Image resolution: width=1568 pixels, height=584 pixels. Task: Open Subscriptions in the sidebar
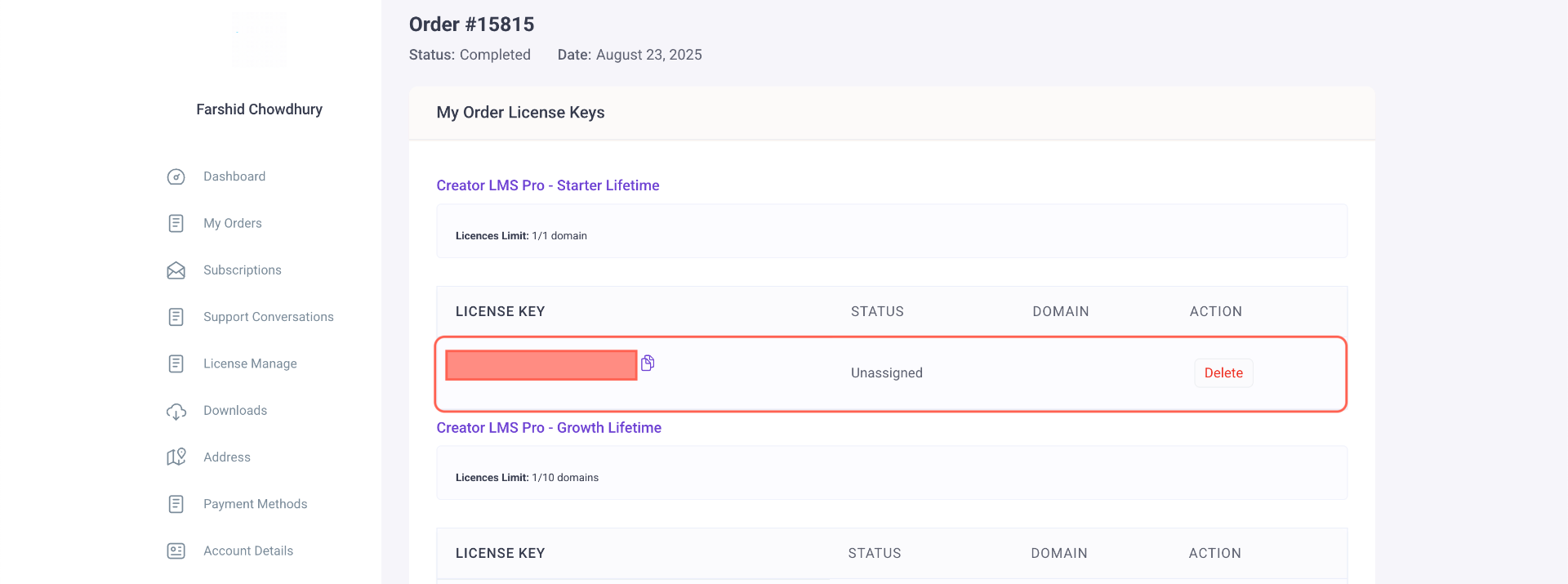click(243, 270)
